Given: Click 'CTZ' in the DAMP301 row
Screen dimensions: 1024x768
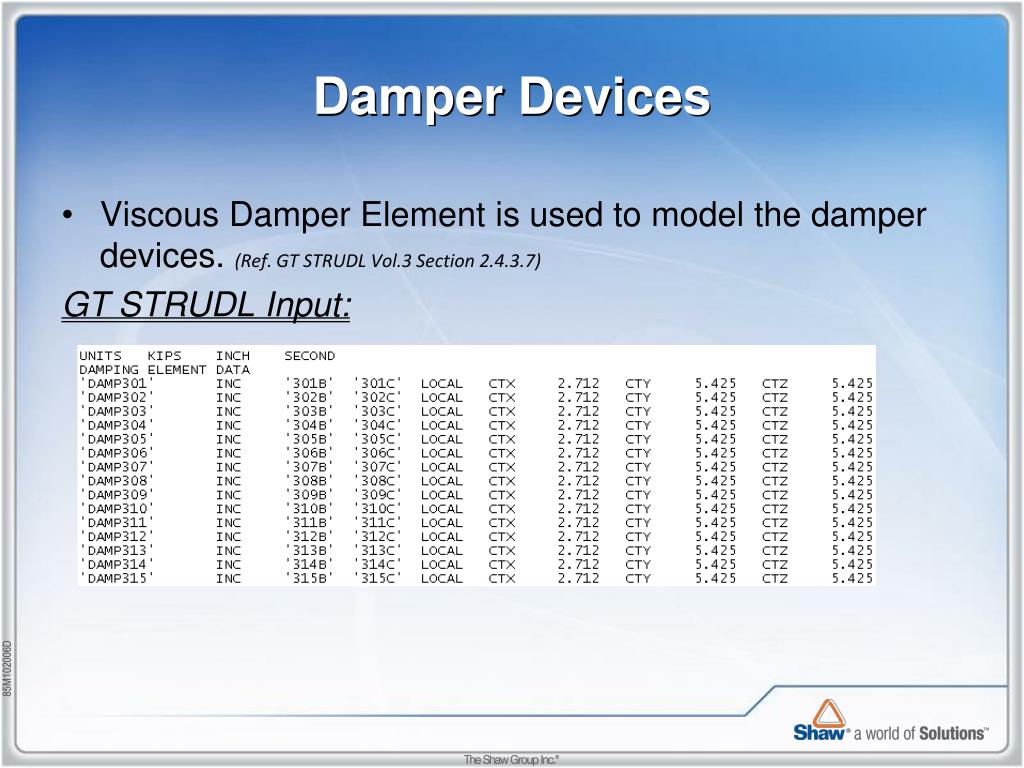Looking at the screenshot, I should pos(775,383).
